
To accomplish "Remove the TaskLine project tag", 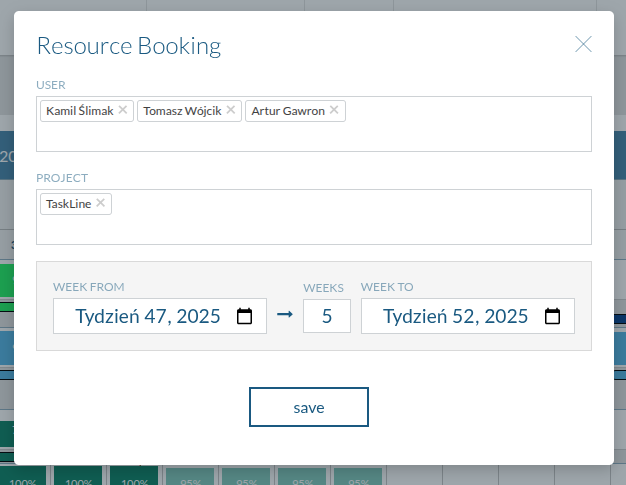I will click(101, 203).
